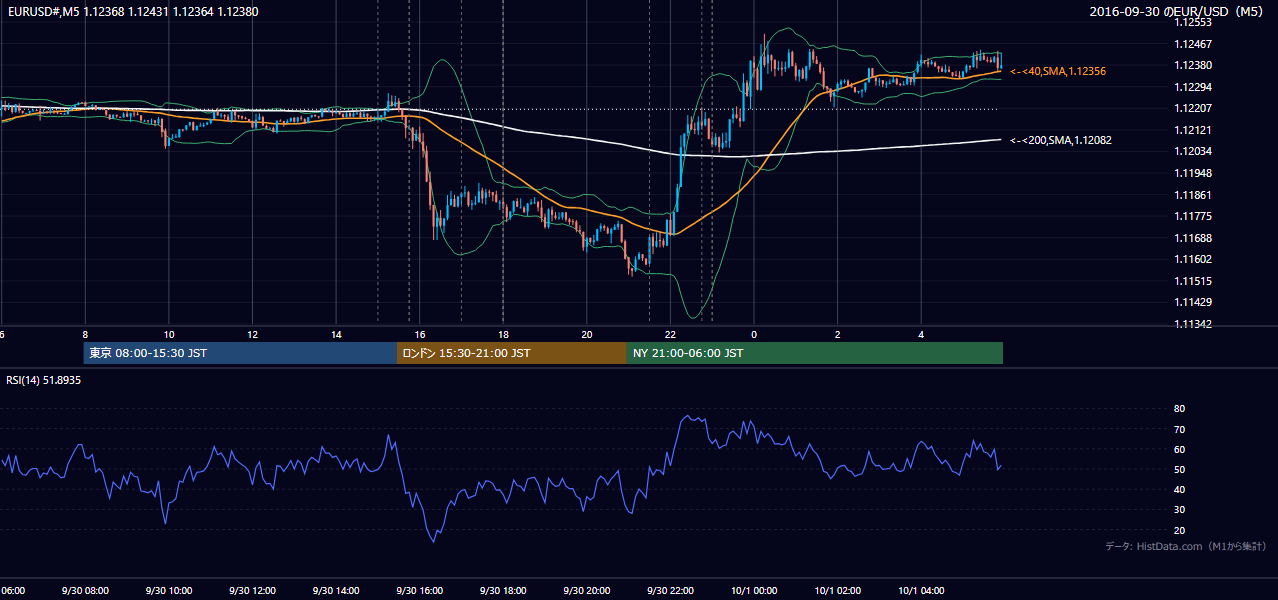The width and height of the screenshot is (1278, 600).
Task: Click price axis value 1.12034
Action: 1192,152
